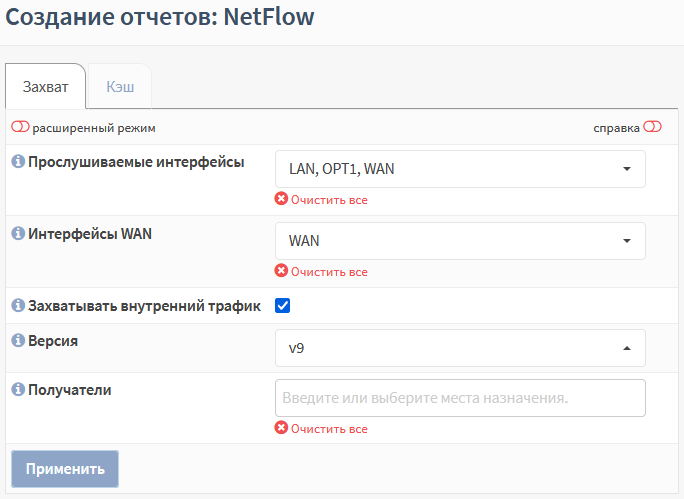The image size is (684, 499).
Task: Toggle the справка help switch
Action: [x=653, y=127]
